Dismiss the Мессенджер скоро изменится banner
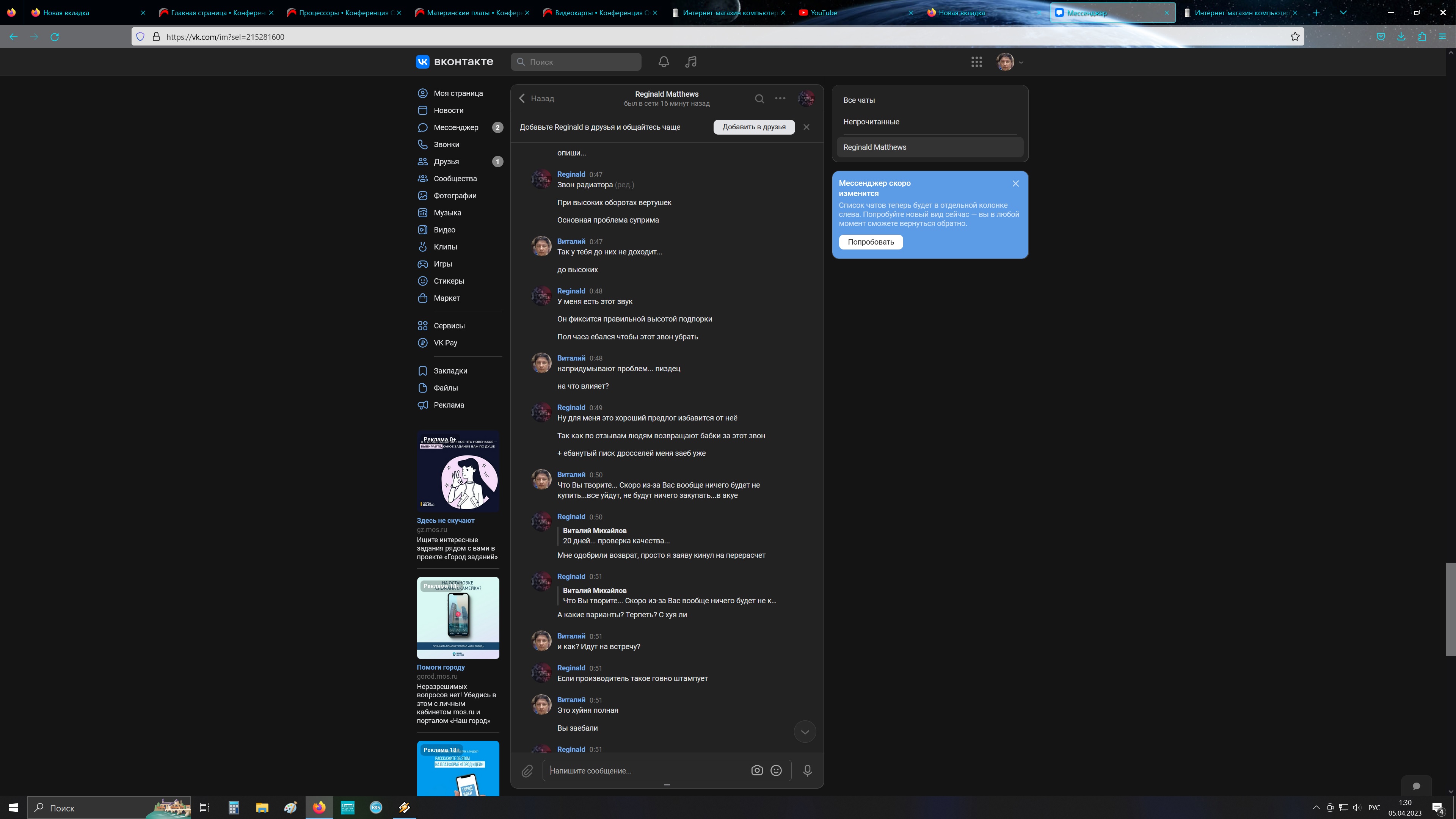This screenshot has height=819, width=1456. 1015,184
